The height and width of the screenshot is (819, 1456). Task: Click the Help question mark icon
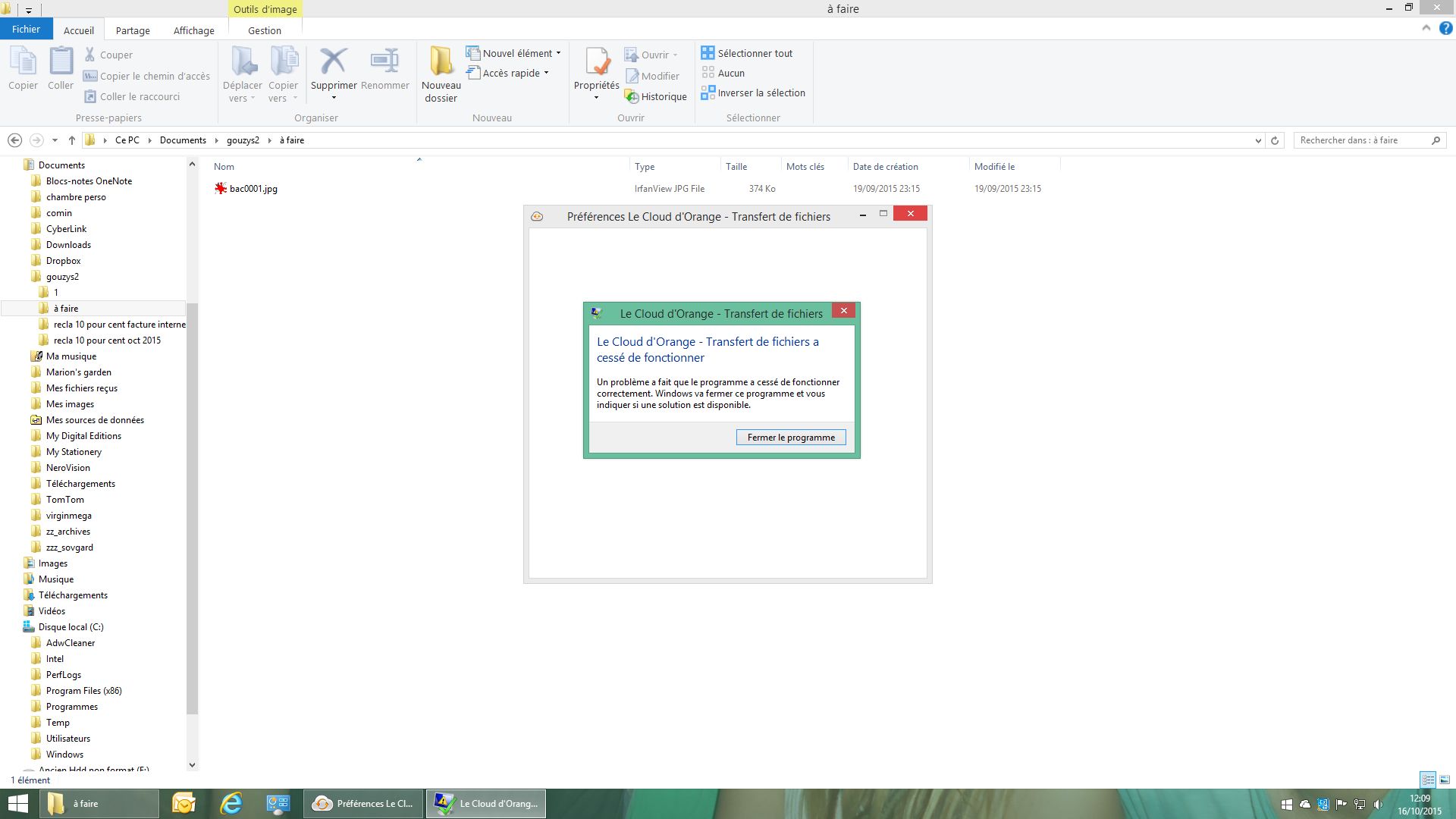click(1445, 29)
